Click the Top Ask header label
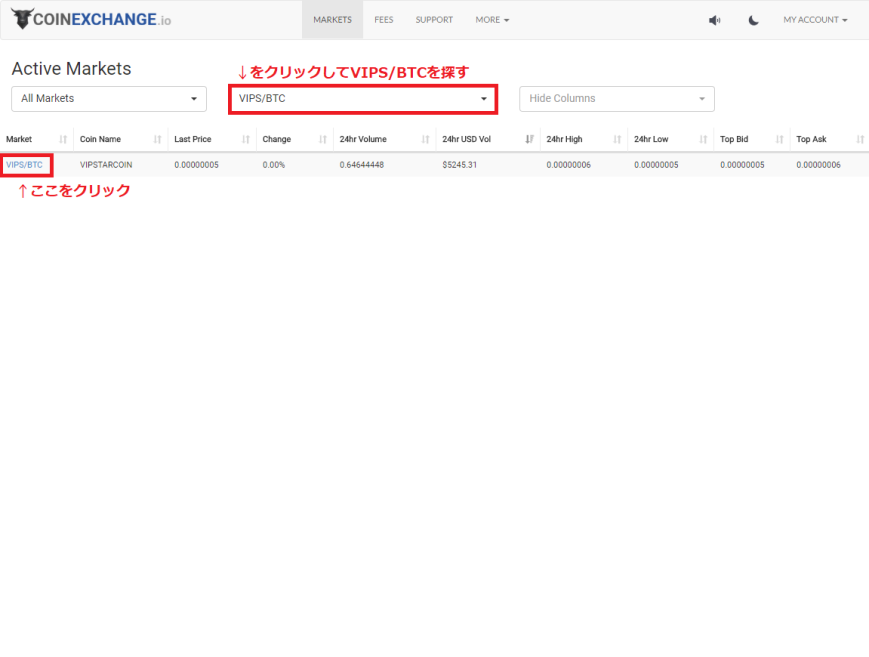The height and width of the screenshot is (657, 869). (x=811, y=139)
